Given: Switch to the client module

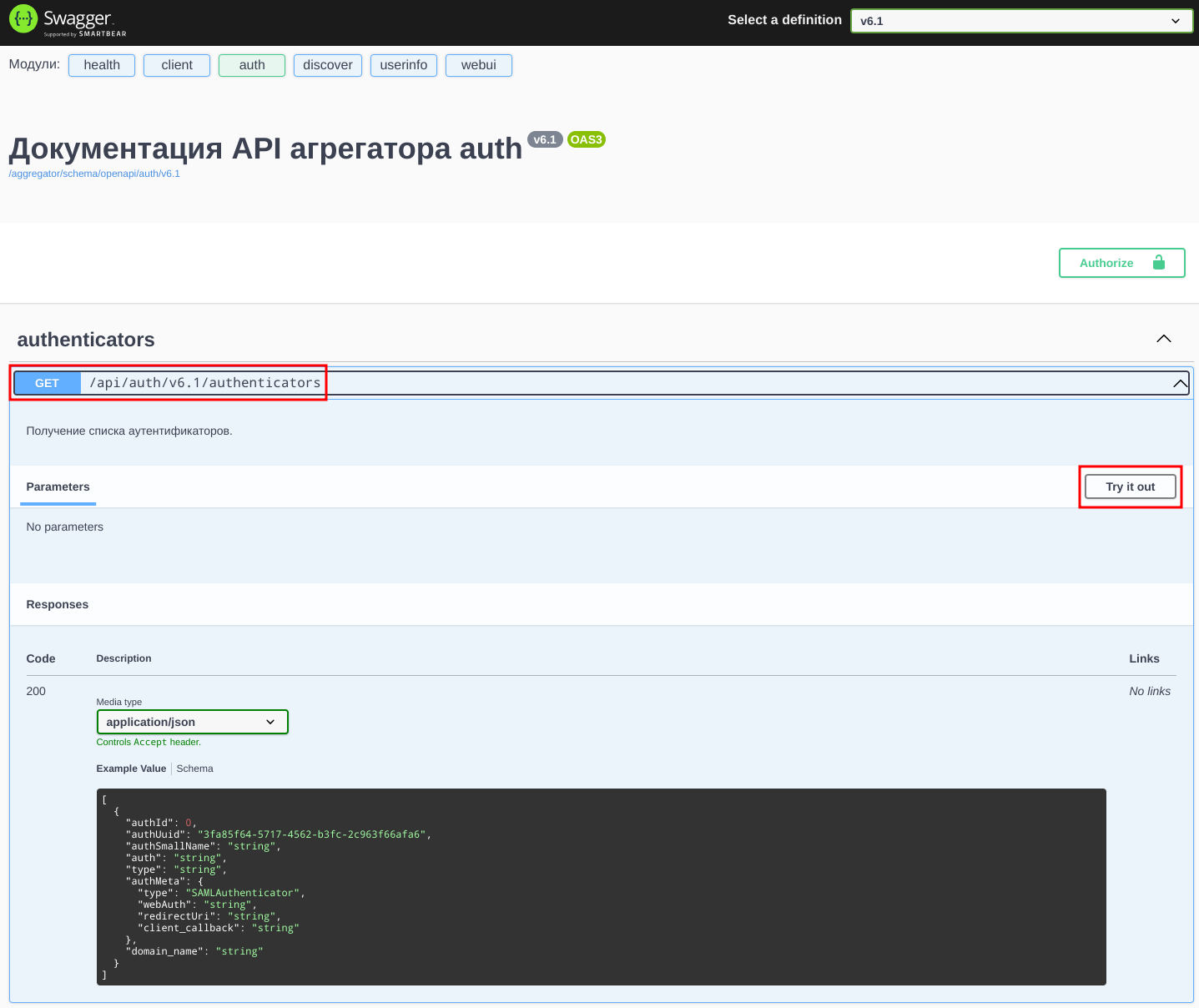Looking at the screenshot, I should pos(177,65).
